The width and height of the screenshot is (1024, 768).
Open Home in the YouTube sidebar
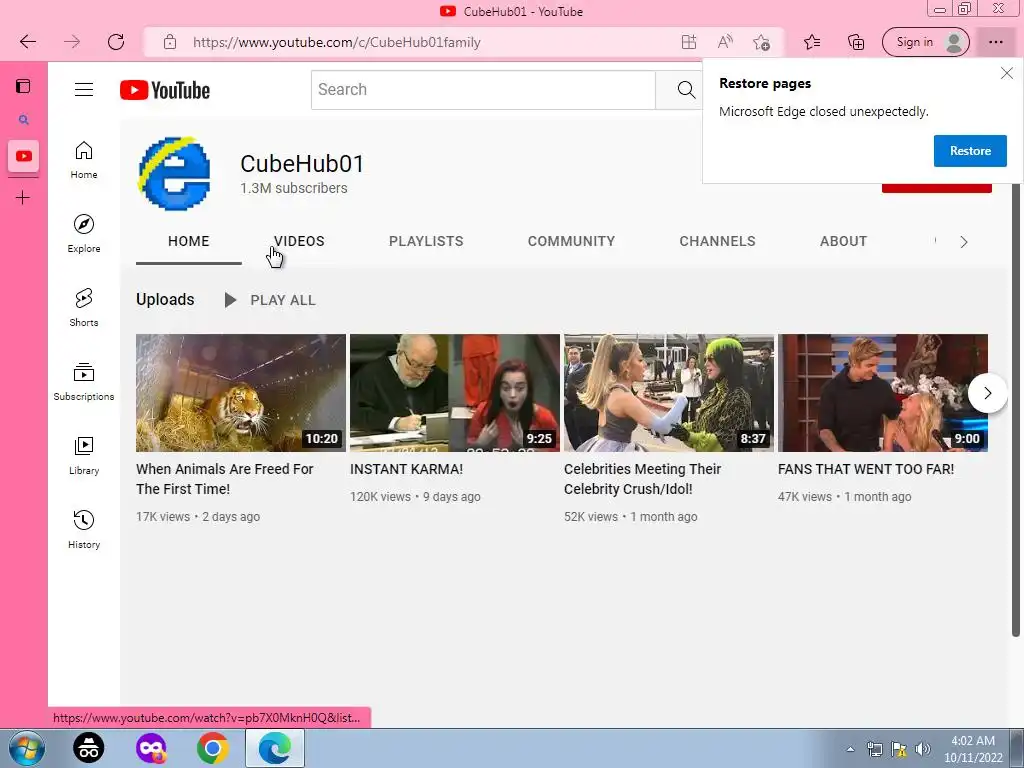[x=84, y=159]
